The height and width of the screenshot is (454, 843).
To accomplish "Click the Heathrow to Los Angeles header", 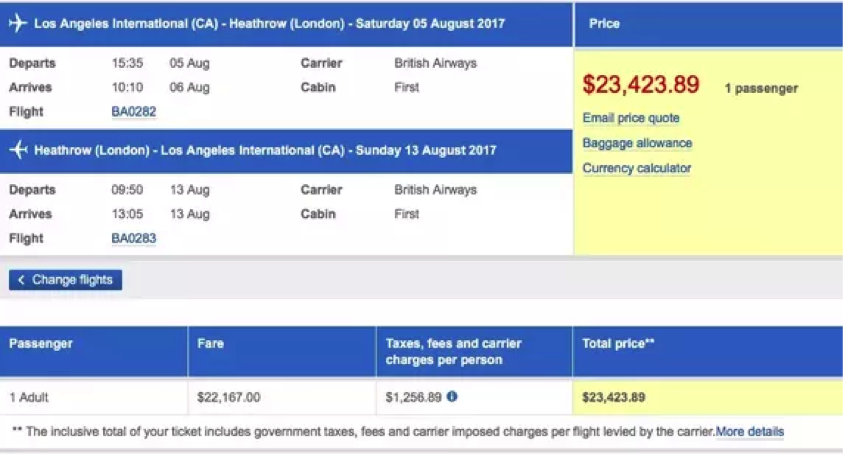I will 265,151.
